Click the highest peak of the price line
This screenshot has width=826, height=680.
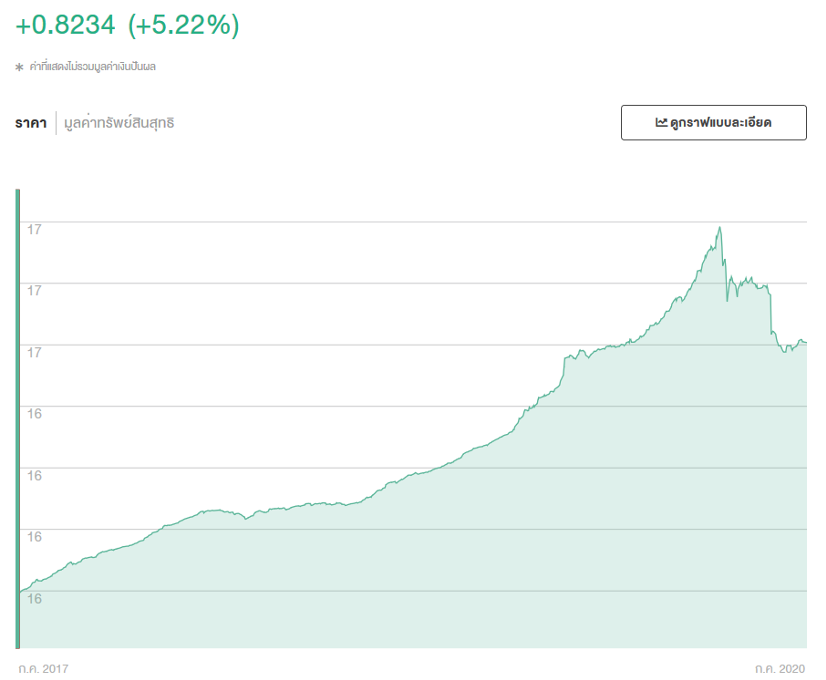click(x=719, y=228)
